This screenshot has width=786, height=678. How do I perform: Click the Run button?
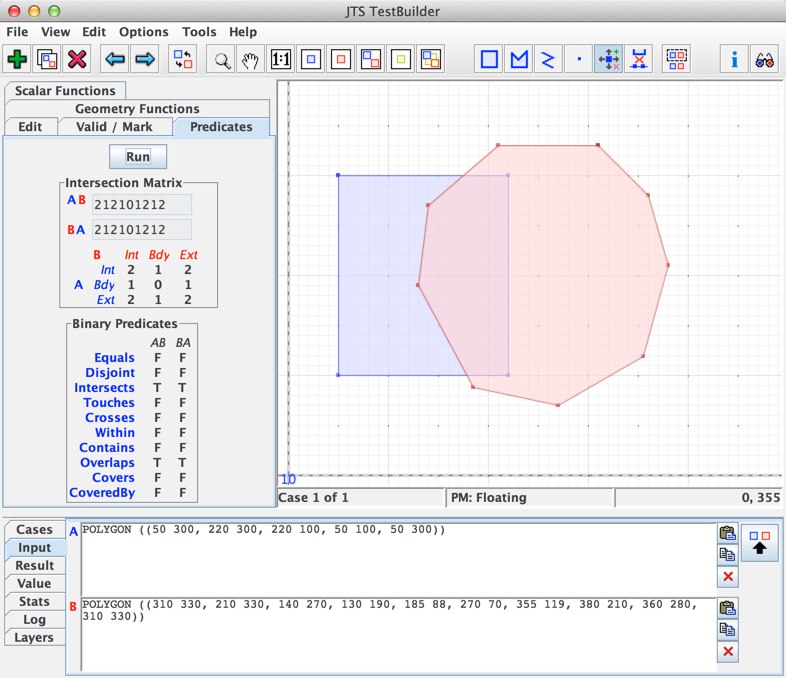click(138, 157)
